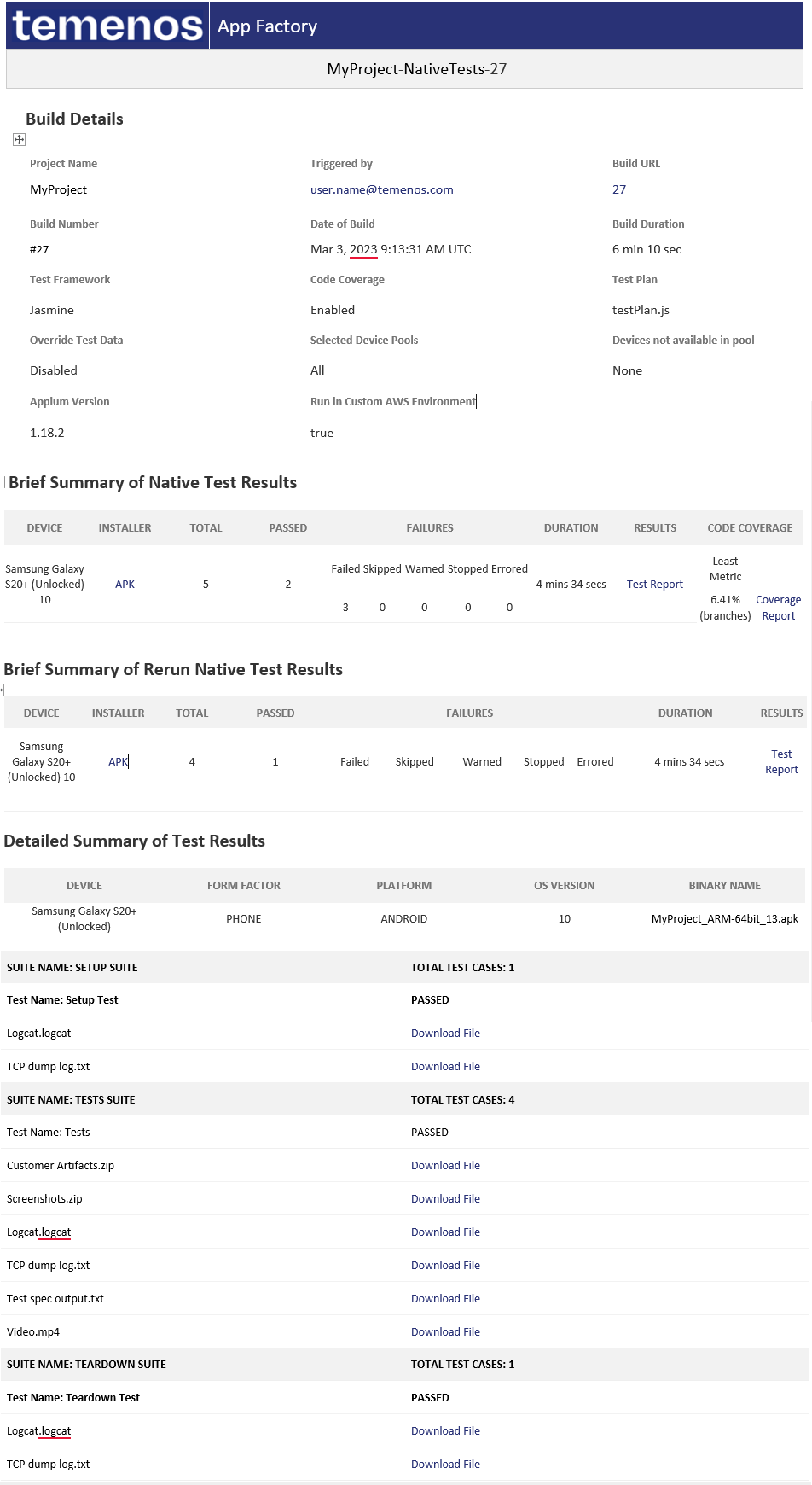Open Test Report in Native Test Results summary
Screen dimensions: 812x1485
654,585
